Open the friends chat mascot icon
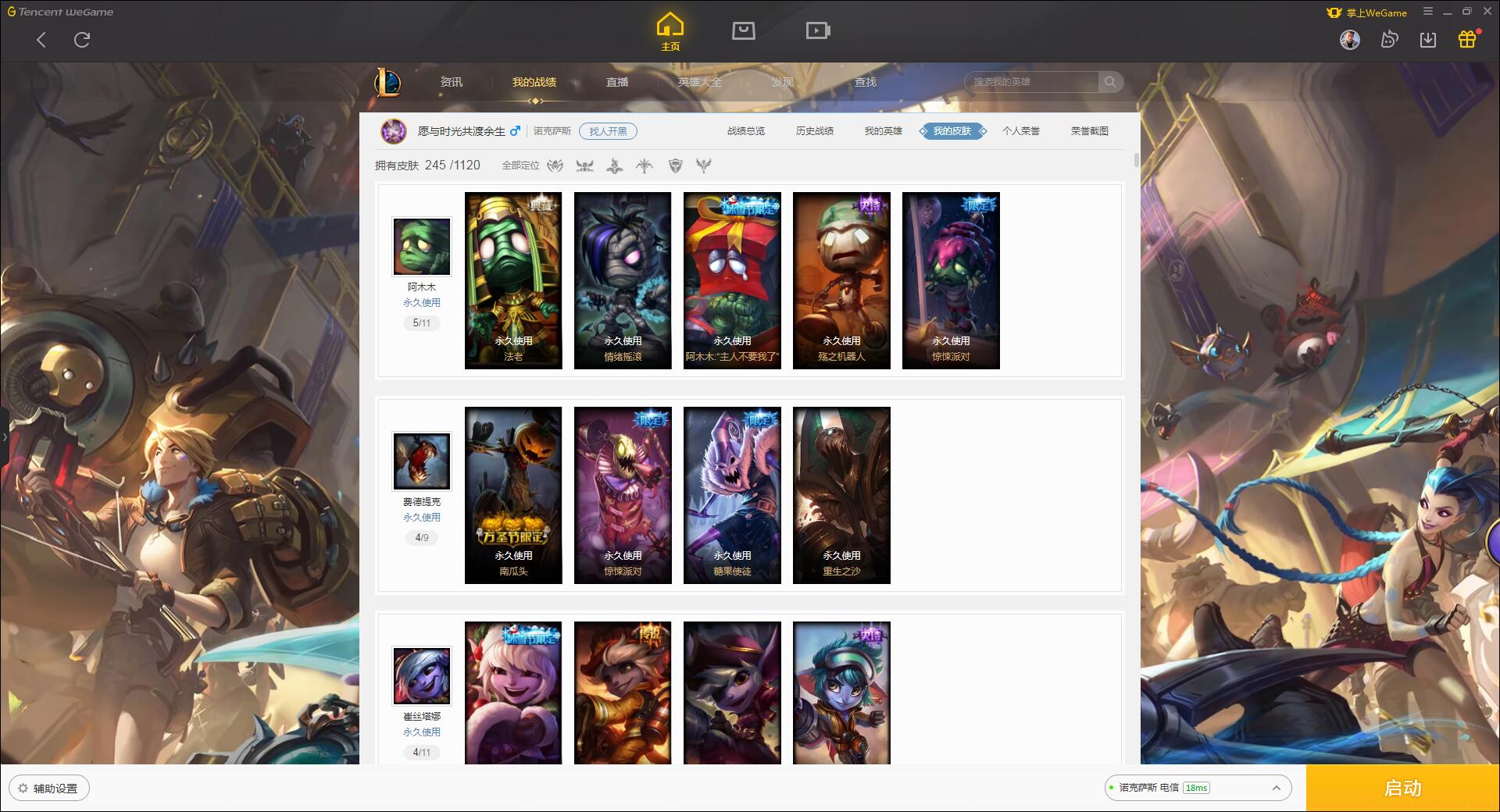The image size is (1500, 812). [1389, 39]
